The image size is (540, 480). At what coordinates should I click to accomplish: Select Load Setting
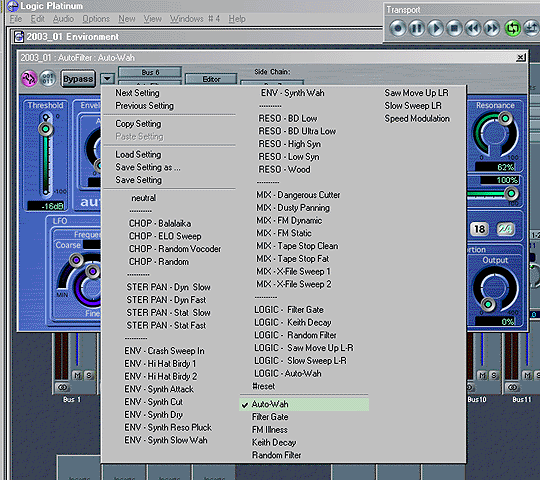138,155
